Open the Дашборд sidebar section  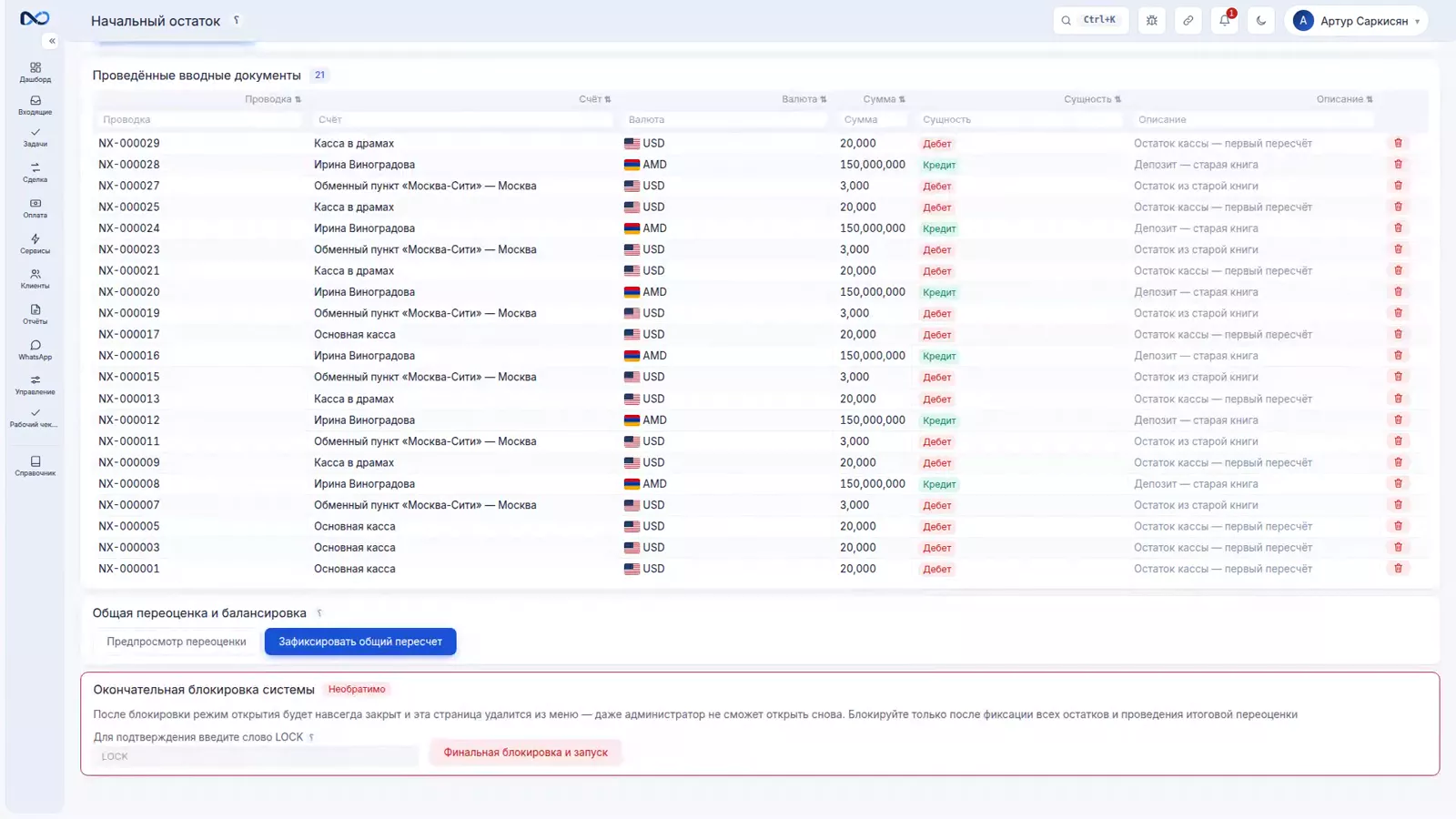click(35, 73)
